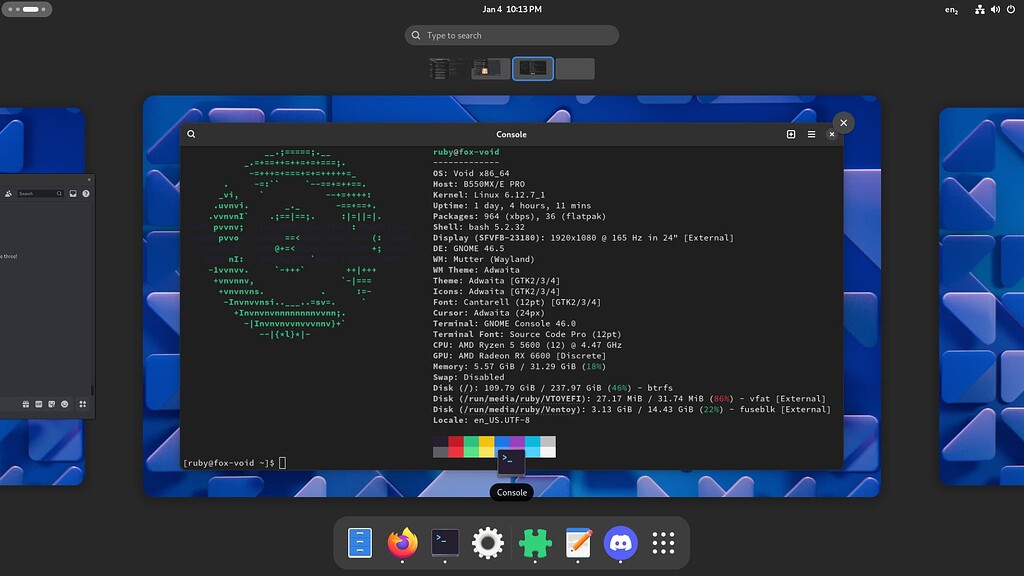The width and height of the screenshot is (1024, 576).
Task: Open volume icon in top bar
Action: (x=995, y=9)
